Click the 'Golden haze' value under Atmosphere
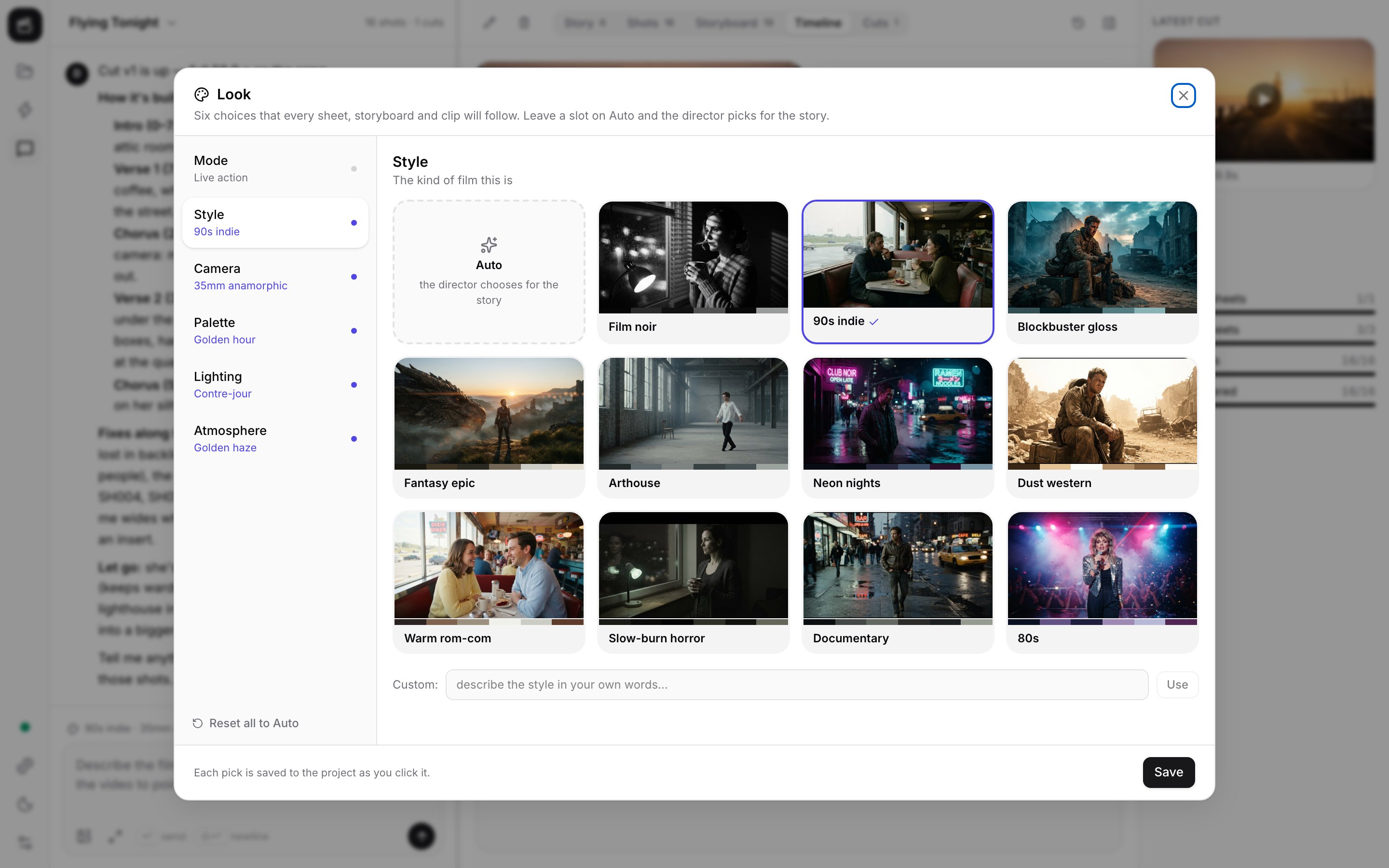Image resolution: width=1389 pixels, height=868 pixels. (225, 448)
